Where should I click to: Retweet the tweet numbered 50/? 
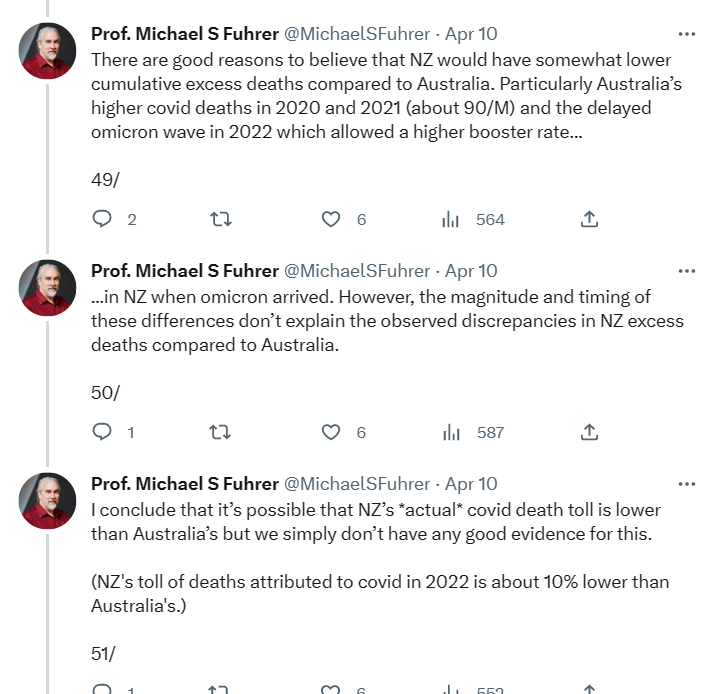(x=221, y=432)
